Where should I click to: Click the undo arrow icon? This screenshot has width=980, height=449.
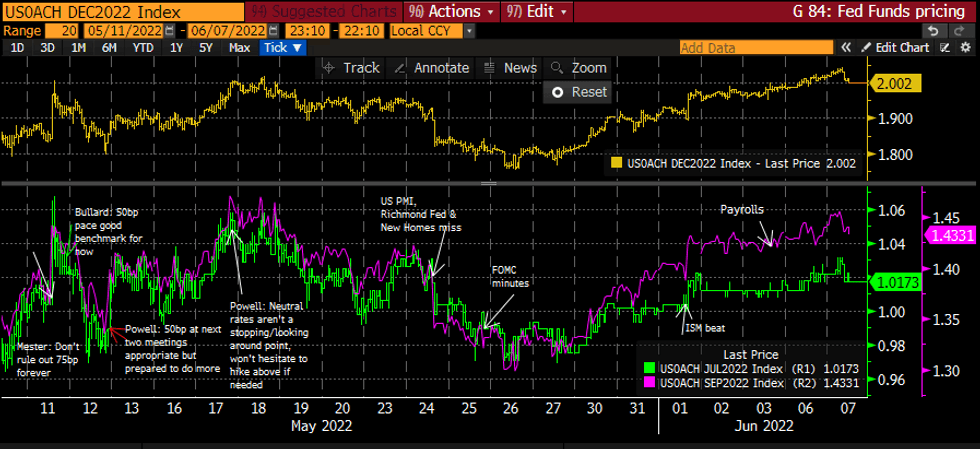pyautogui.click(x=932, y=30)
